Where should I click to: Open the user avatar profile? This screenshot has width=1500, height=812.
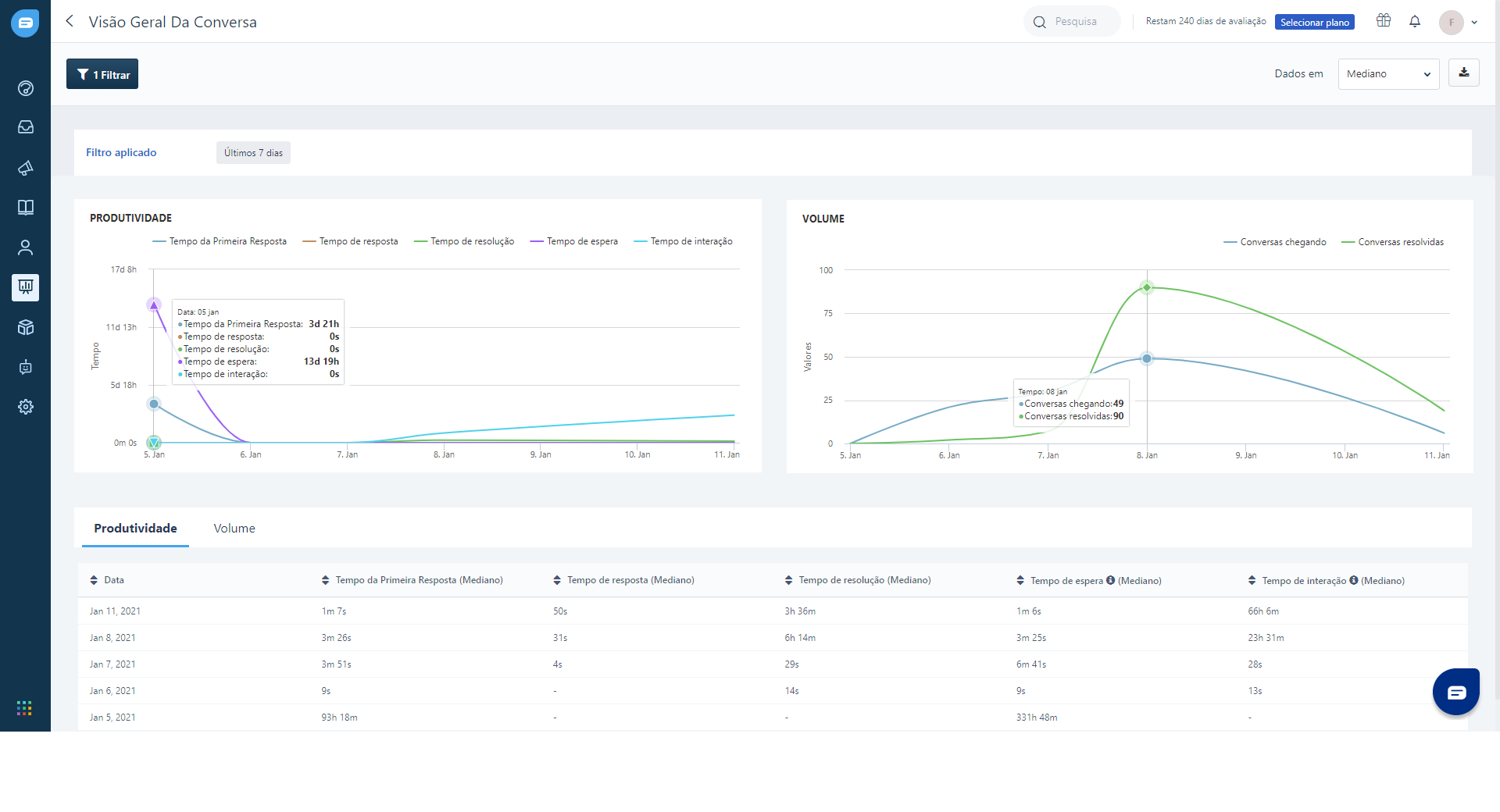pos(1452,22)
